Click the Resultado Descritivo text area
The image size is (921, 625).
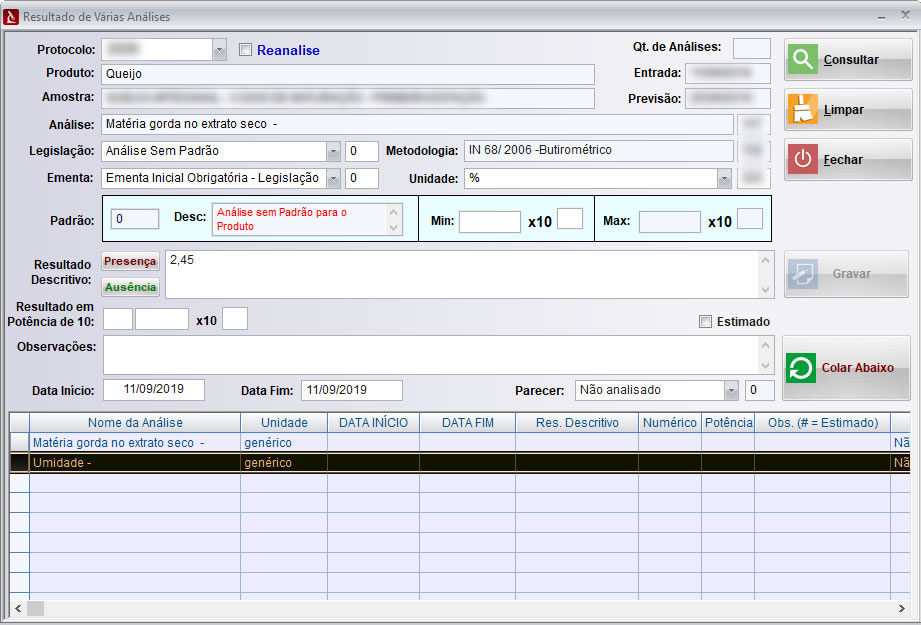coord(463,274)
